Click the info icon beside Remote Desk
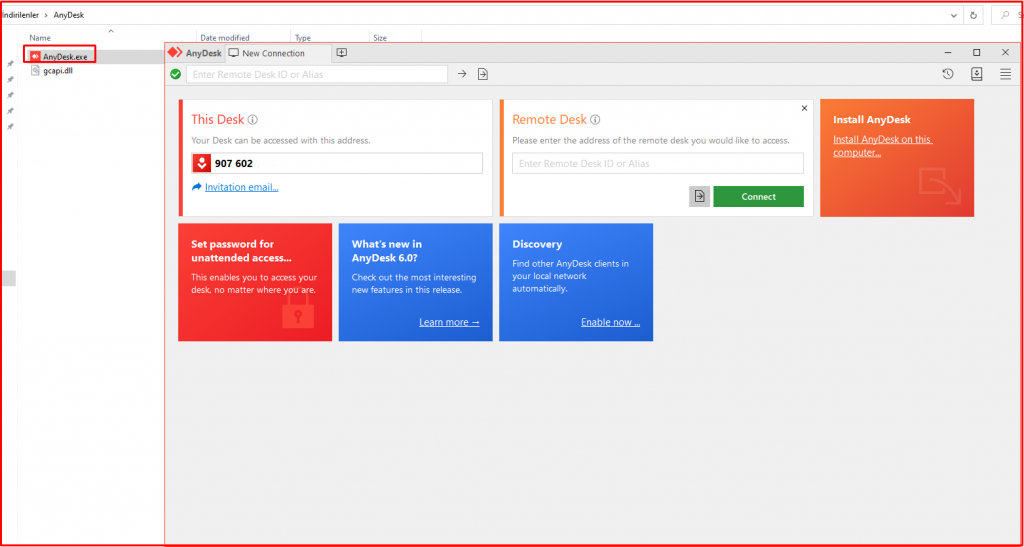The height and width of the screenshot is (547, 1024). 596,120
